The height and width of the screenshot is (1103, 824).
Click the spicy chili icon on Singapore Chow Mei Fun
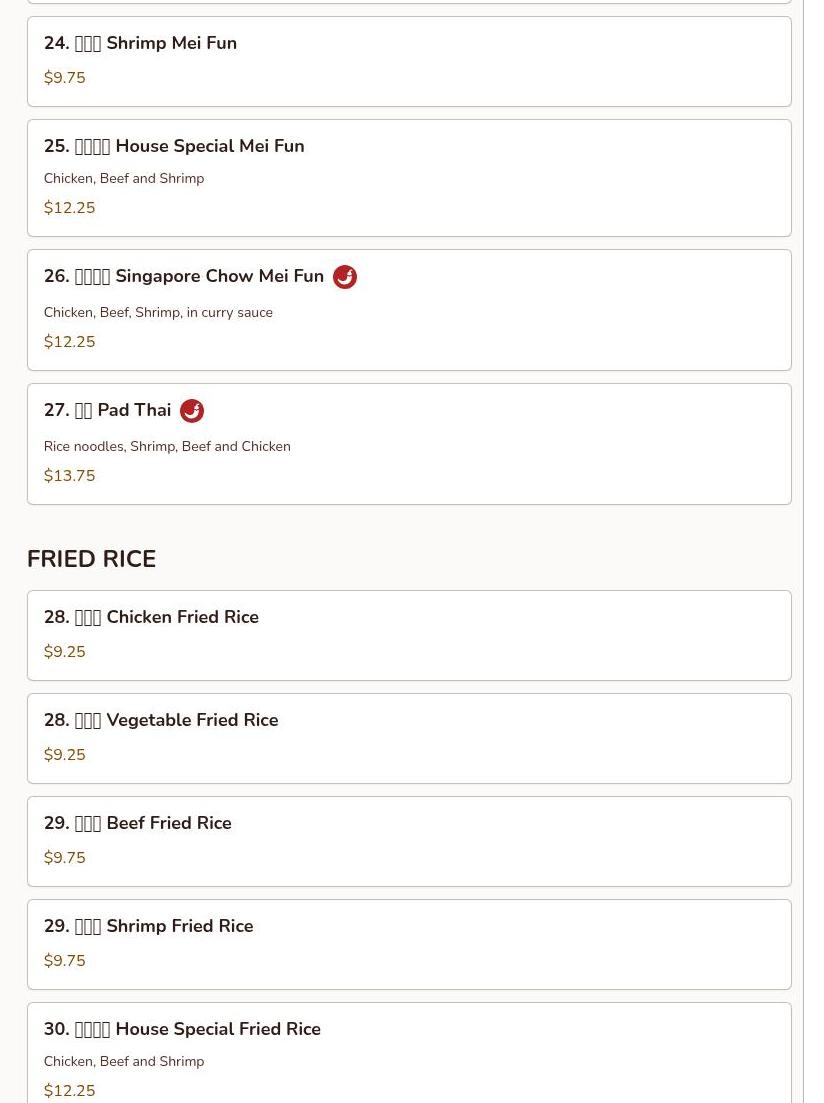[345, 277]
